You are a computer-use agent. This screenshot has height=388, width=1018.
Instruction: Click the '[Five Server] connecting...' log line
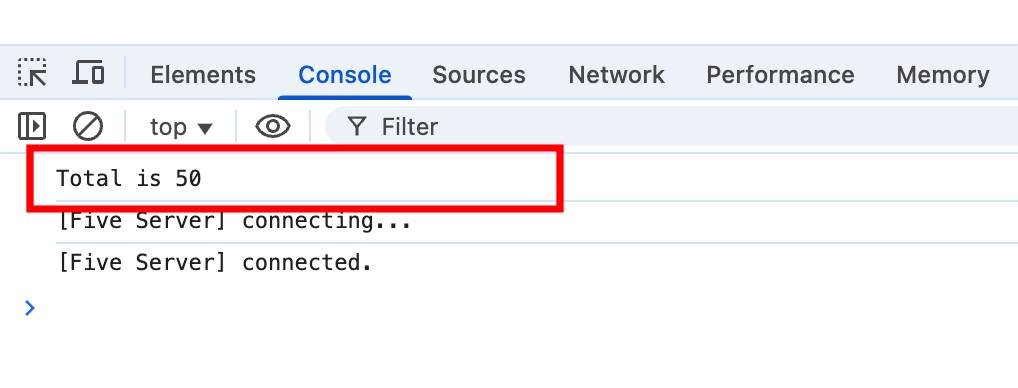pos(234,221)
